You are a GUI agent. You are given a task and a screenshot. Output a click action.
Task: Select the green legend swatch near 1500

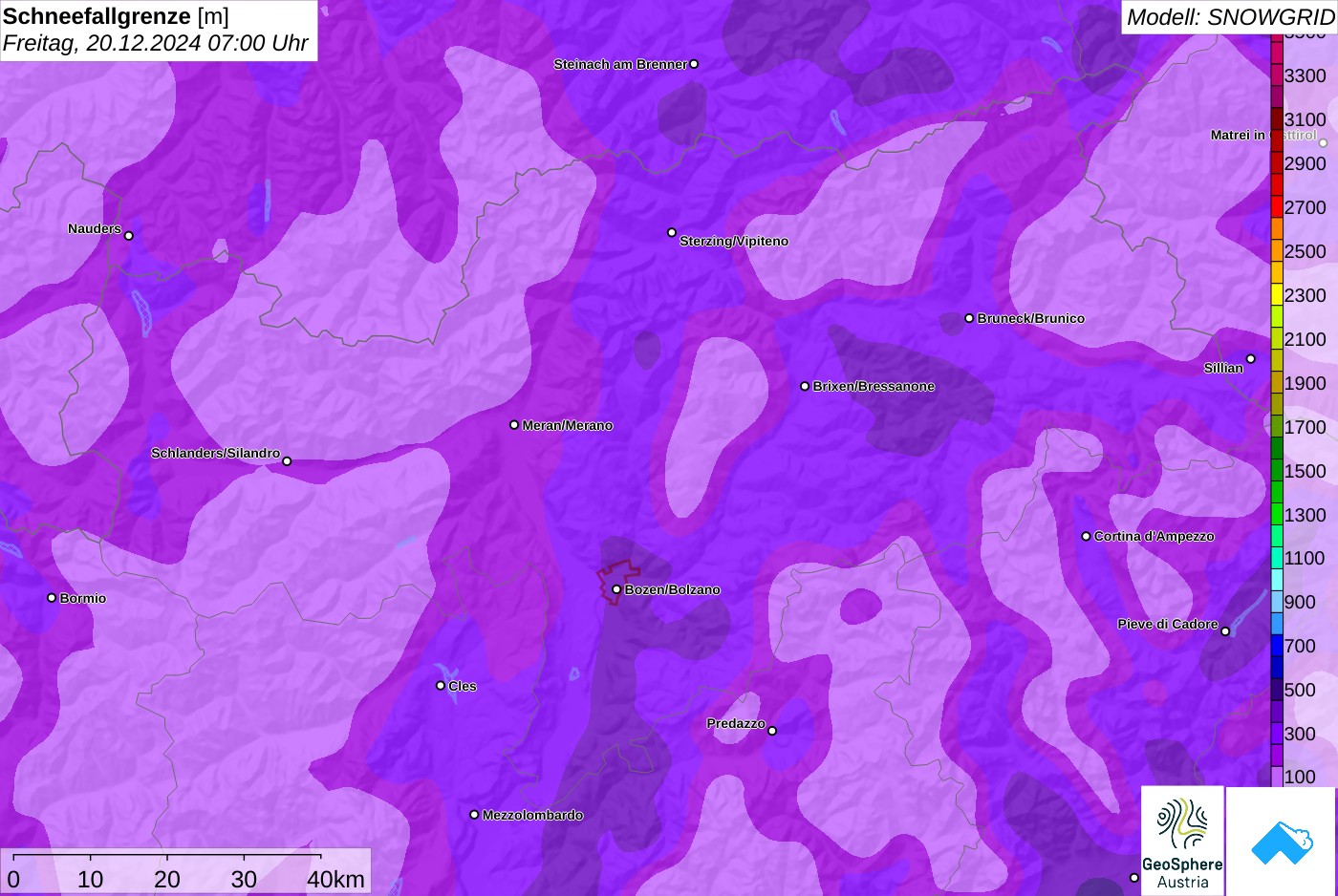(x=1277, y=470)
